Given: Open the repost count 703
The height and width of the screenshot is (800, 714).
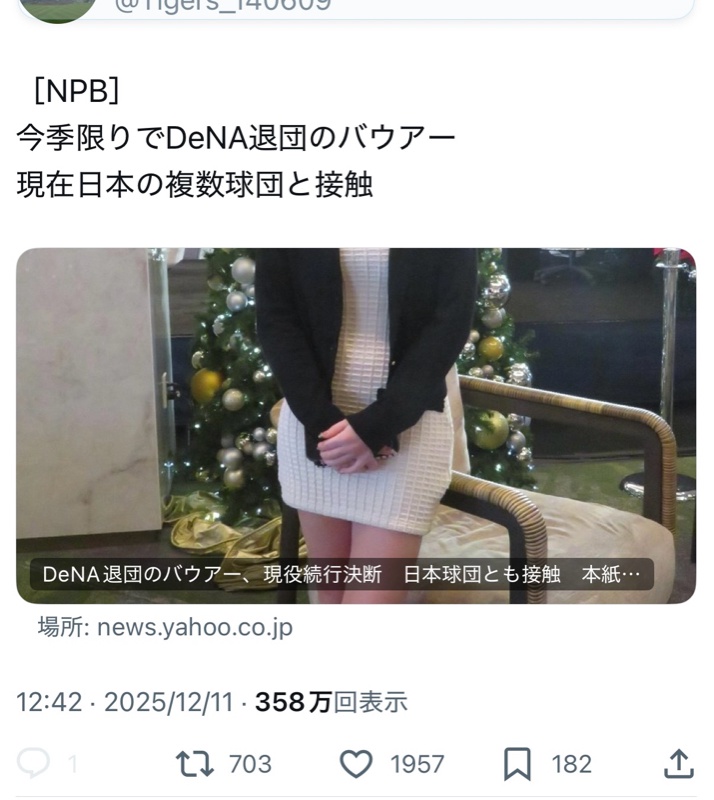Looking at the screenshot, I should point(250,764).
